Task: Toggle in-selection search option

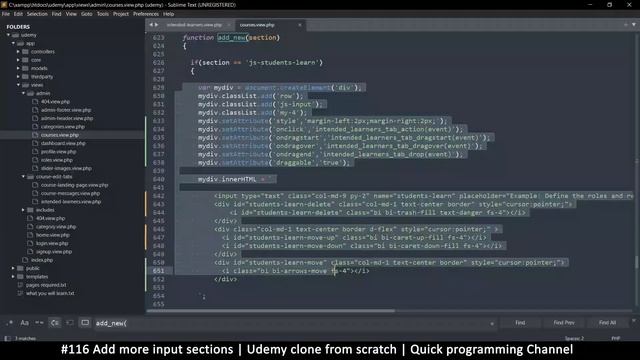Action: click(70, 323)
